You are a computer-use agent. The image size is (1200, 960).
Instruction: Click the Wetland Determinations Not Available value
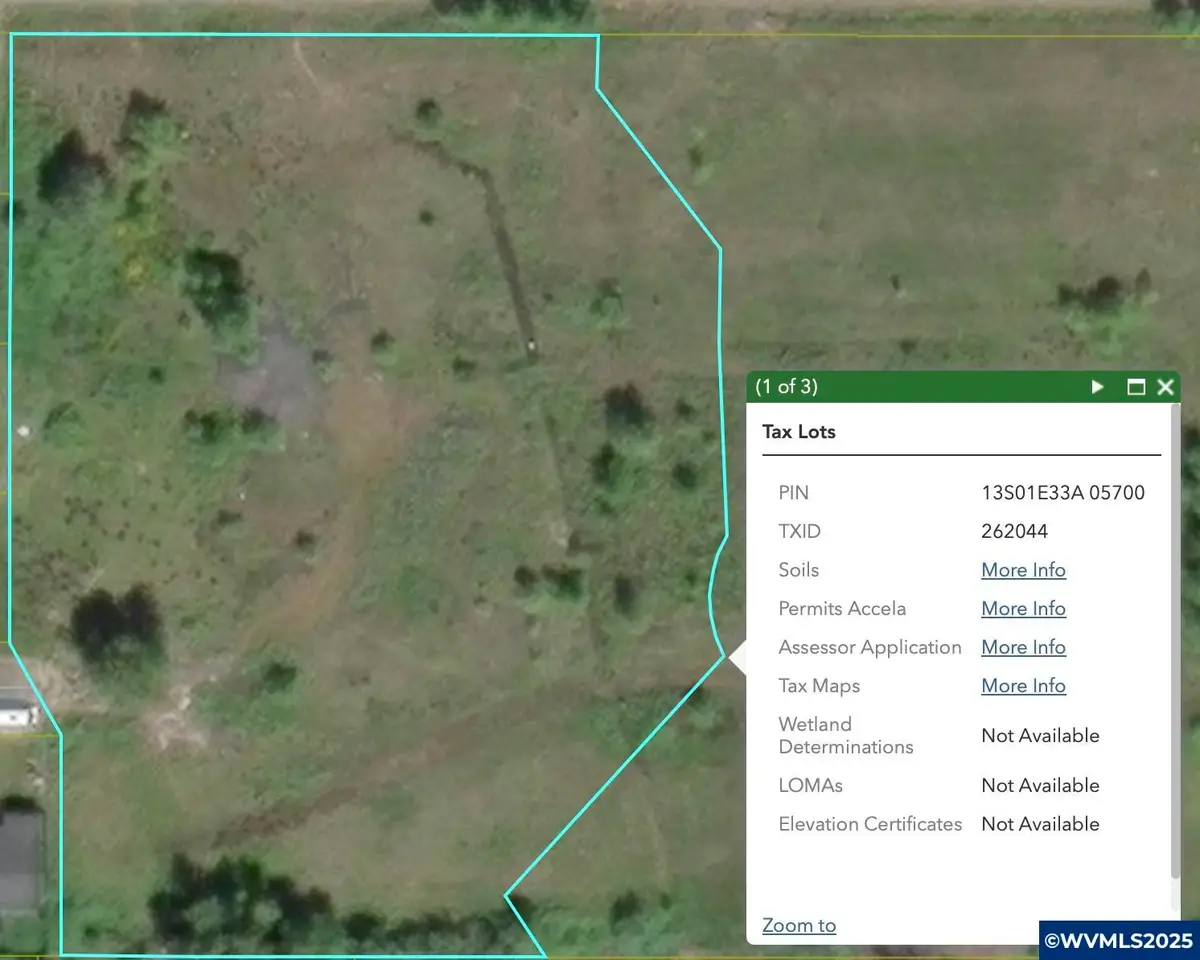point(1040,736)
